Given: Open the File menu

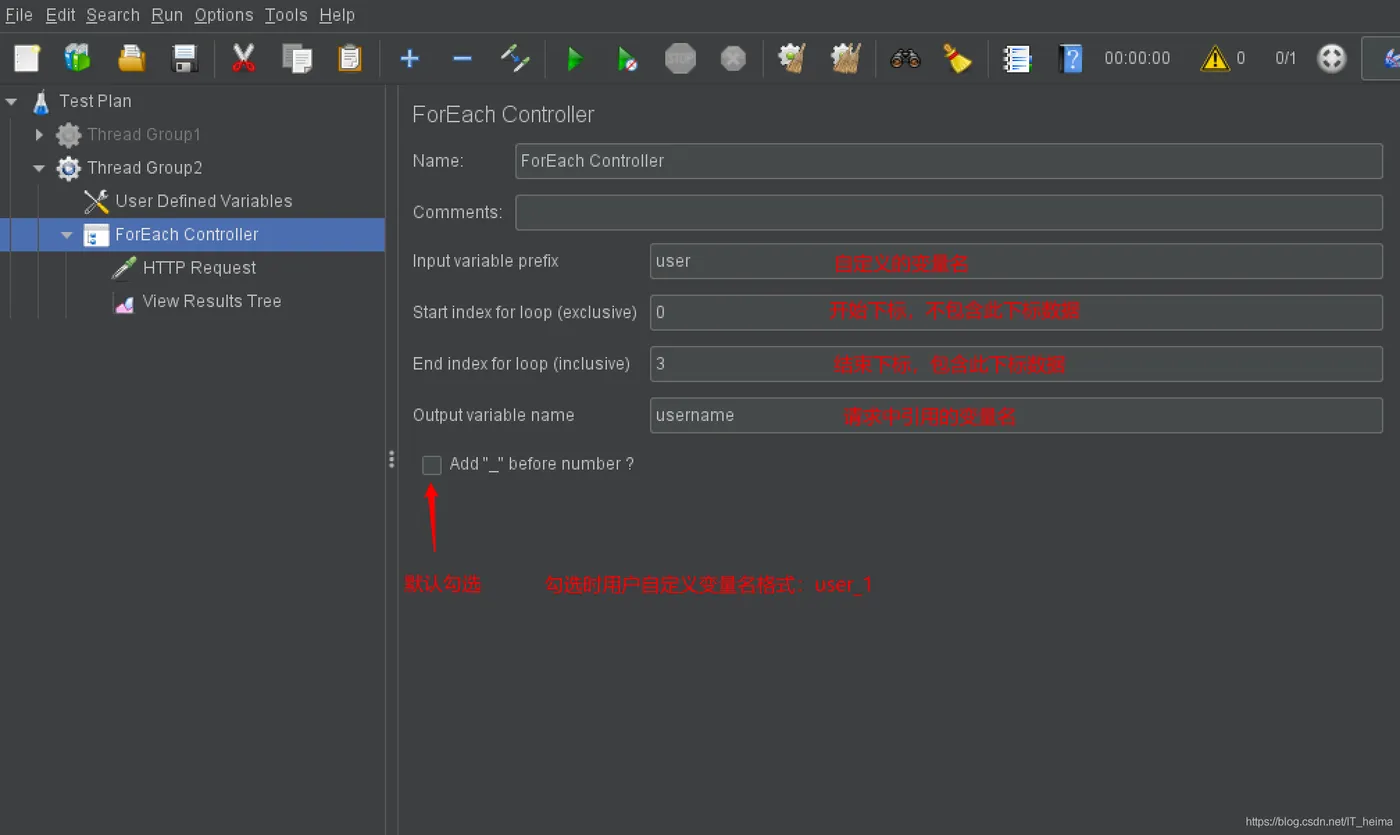Looking at the screenshot, I should [19, 15].
